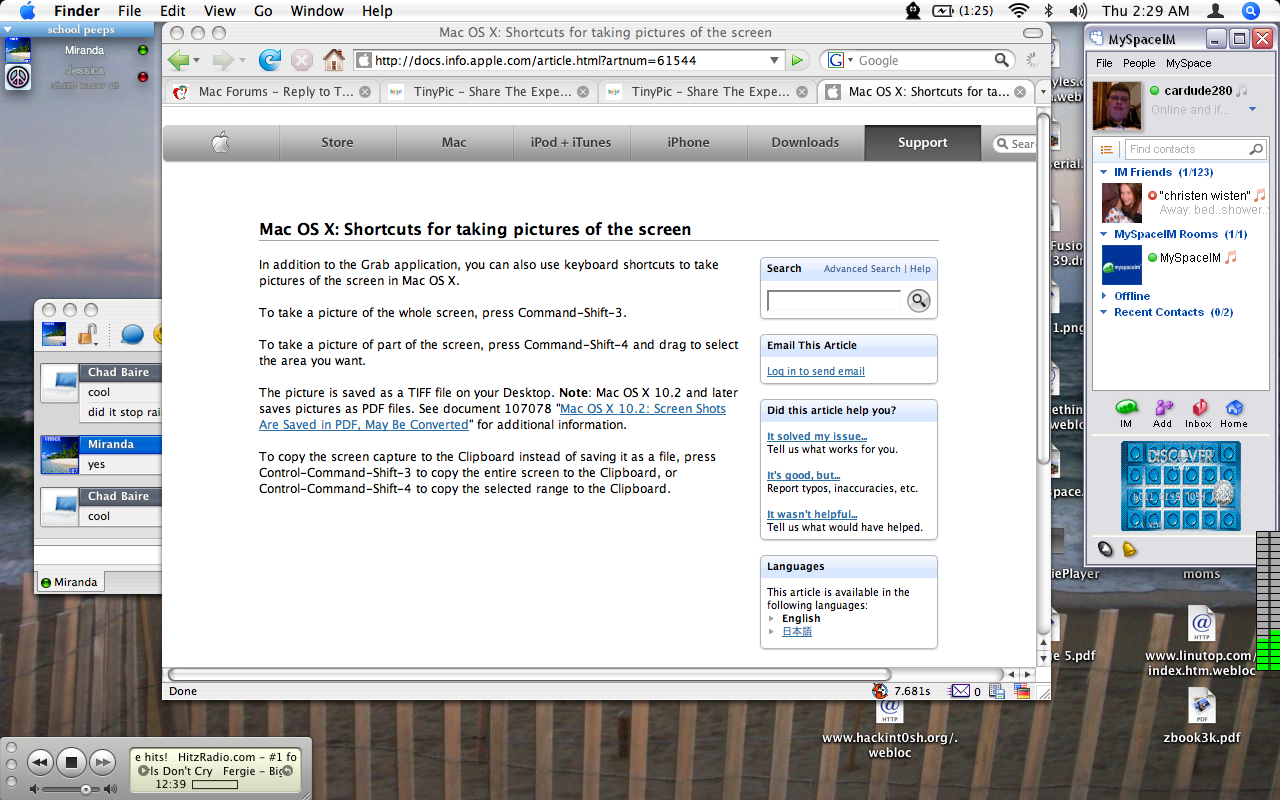
Task: Open the Inbox mailbox icon in MySpaceIM
Action: [1199, 408]
